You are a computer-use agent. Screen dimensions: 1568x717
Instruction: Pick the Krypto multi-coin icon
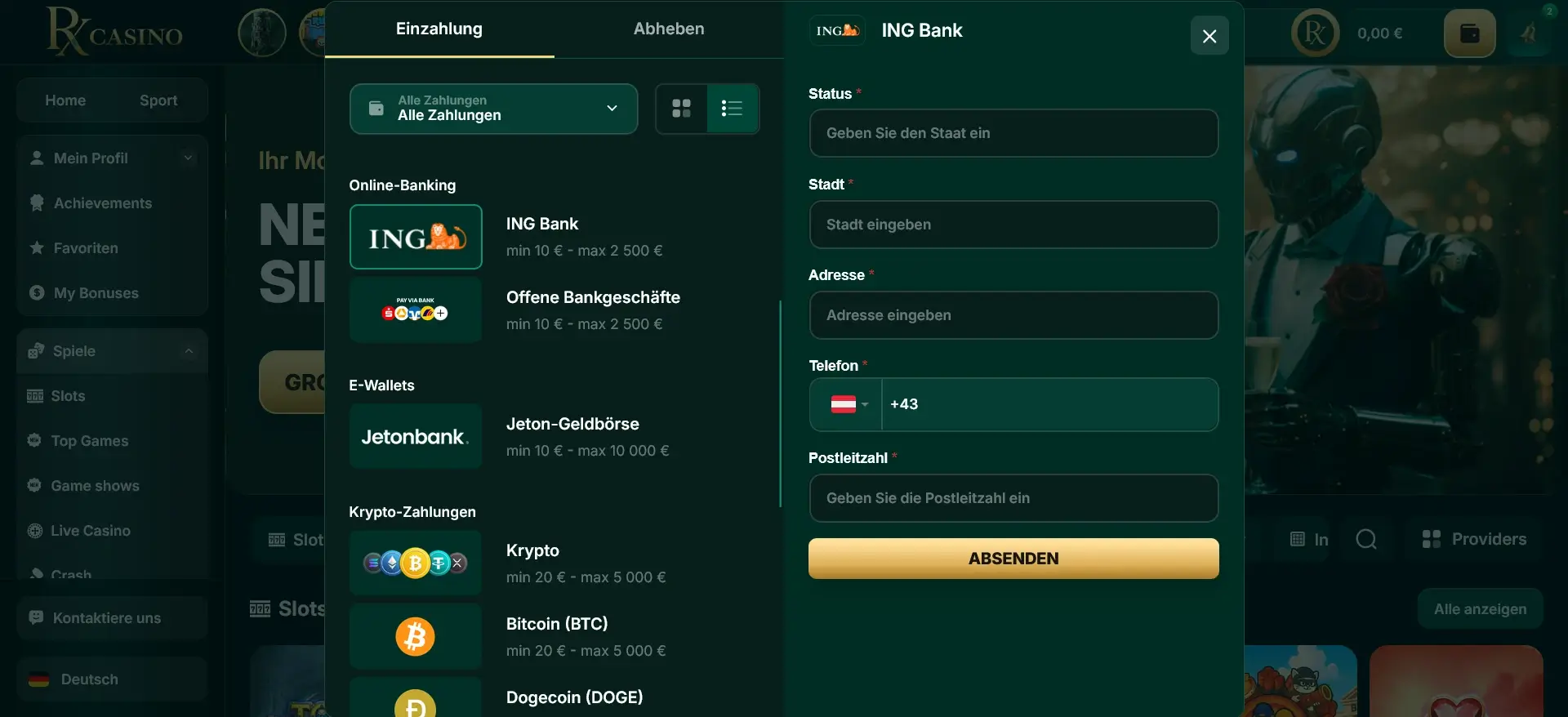pyautogui.click(x=416, y=563)
